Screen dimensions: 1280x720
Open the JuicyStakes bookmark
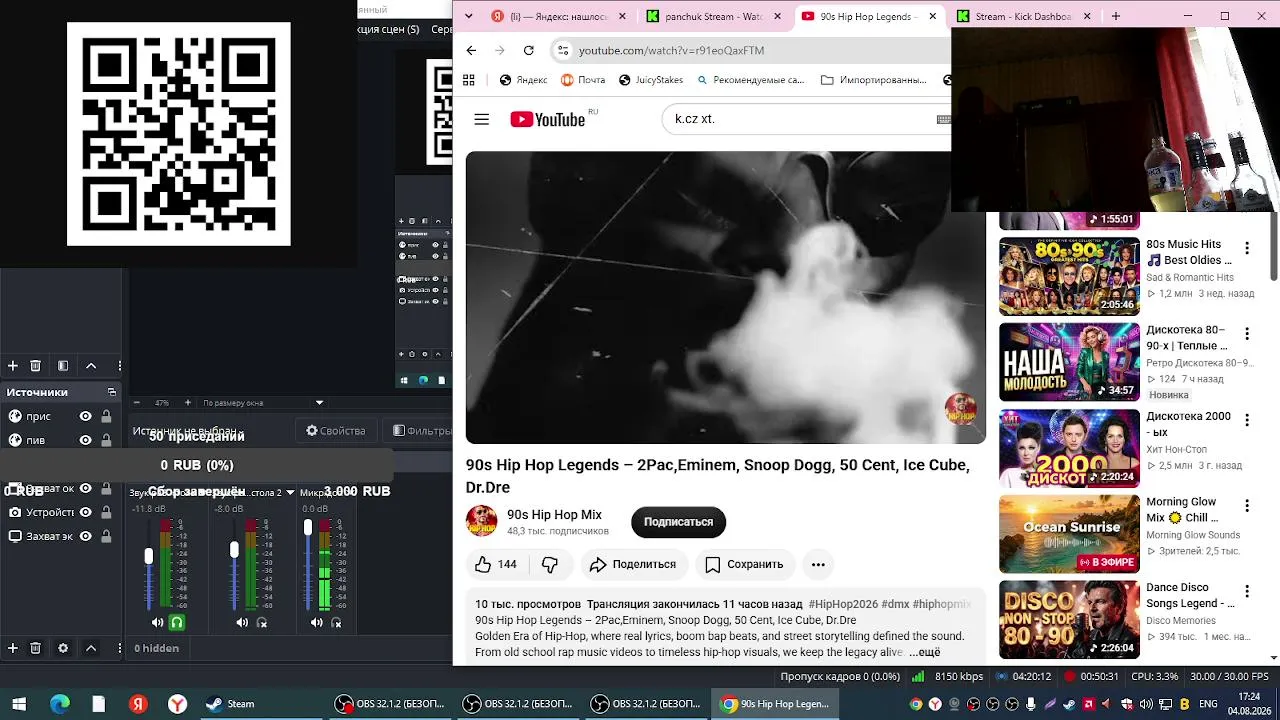pyautogui.click(x=651, y=80)
